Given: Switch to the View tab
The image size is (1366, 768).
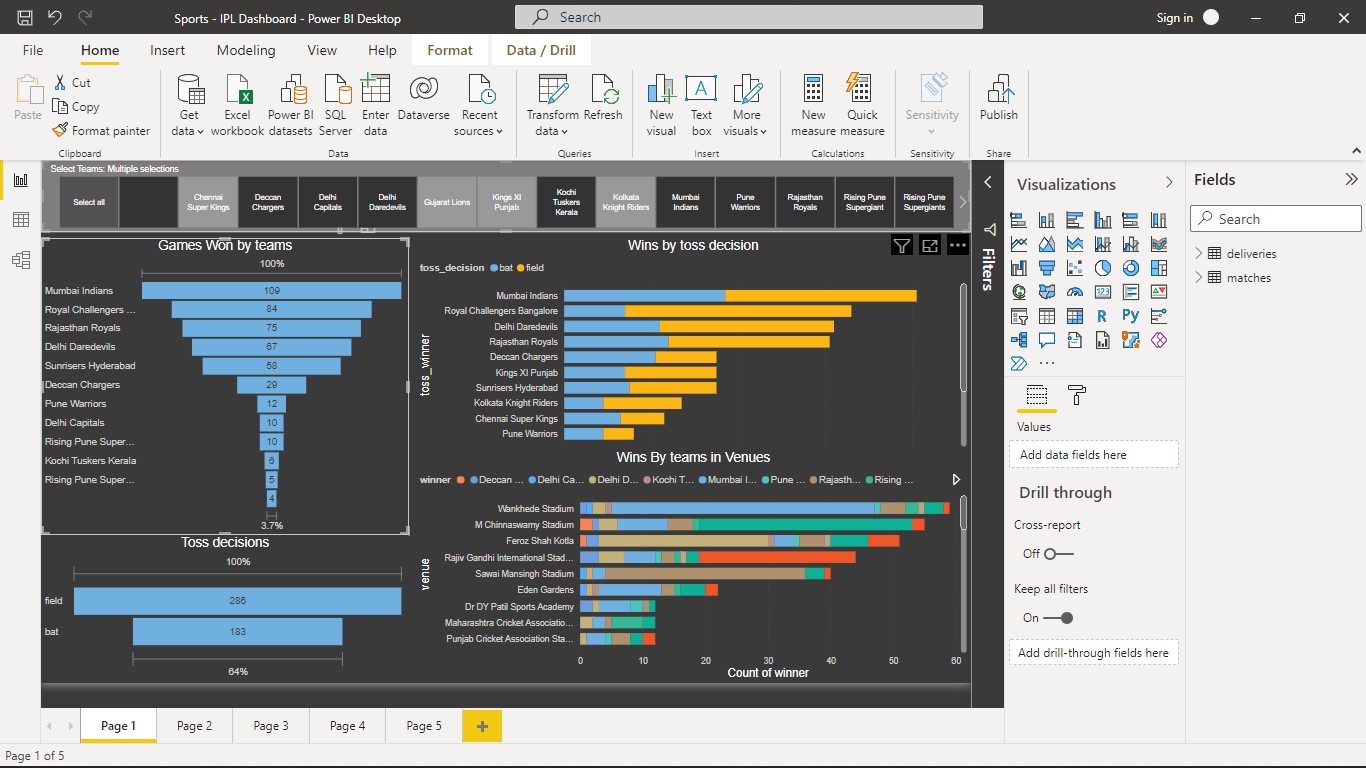Looking at the screenshot, I should [322, 50].
